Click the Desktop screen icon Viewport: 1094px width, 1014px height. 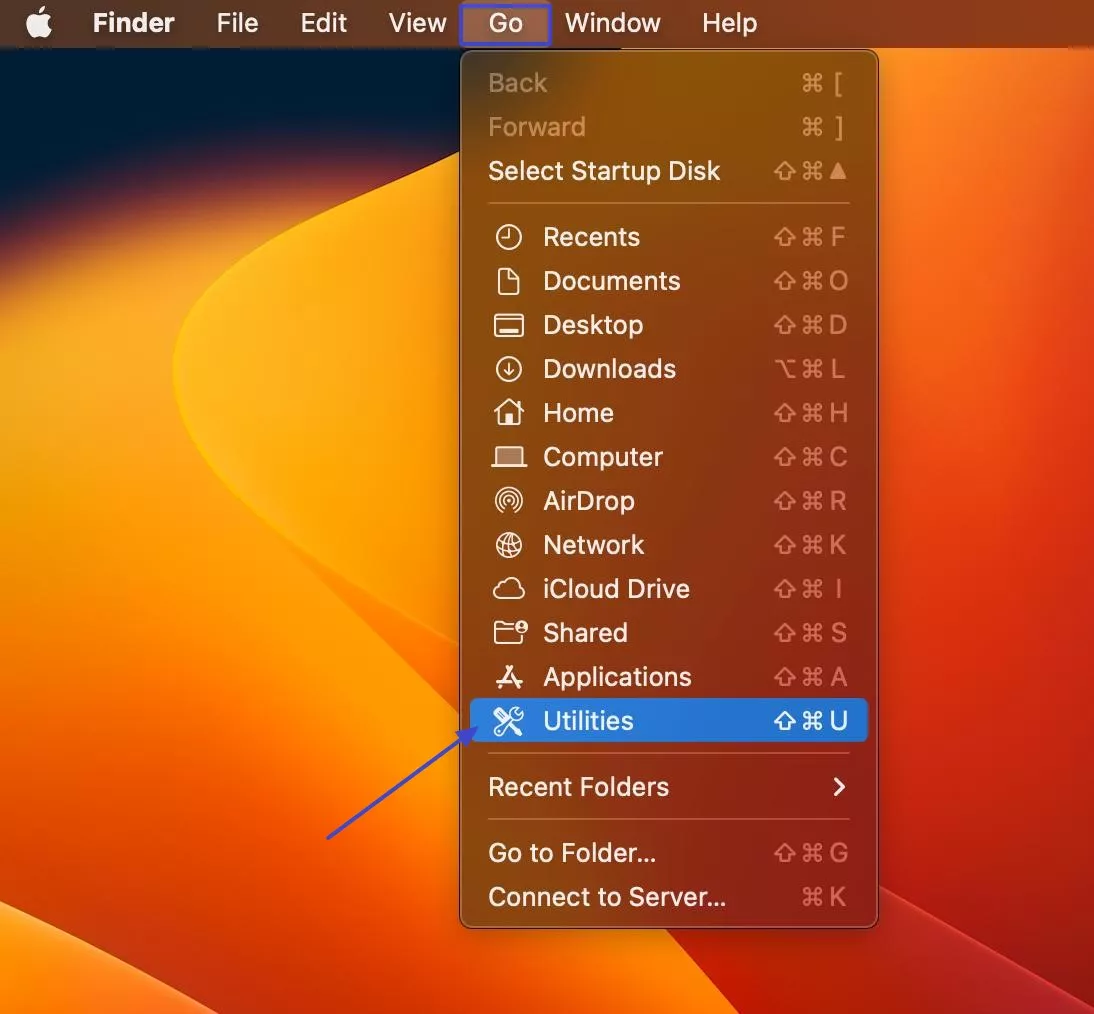click(x=509, y=325)
